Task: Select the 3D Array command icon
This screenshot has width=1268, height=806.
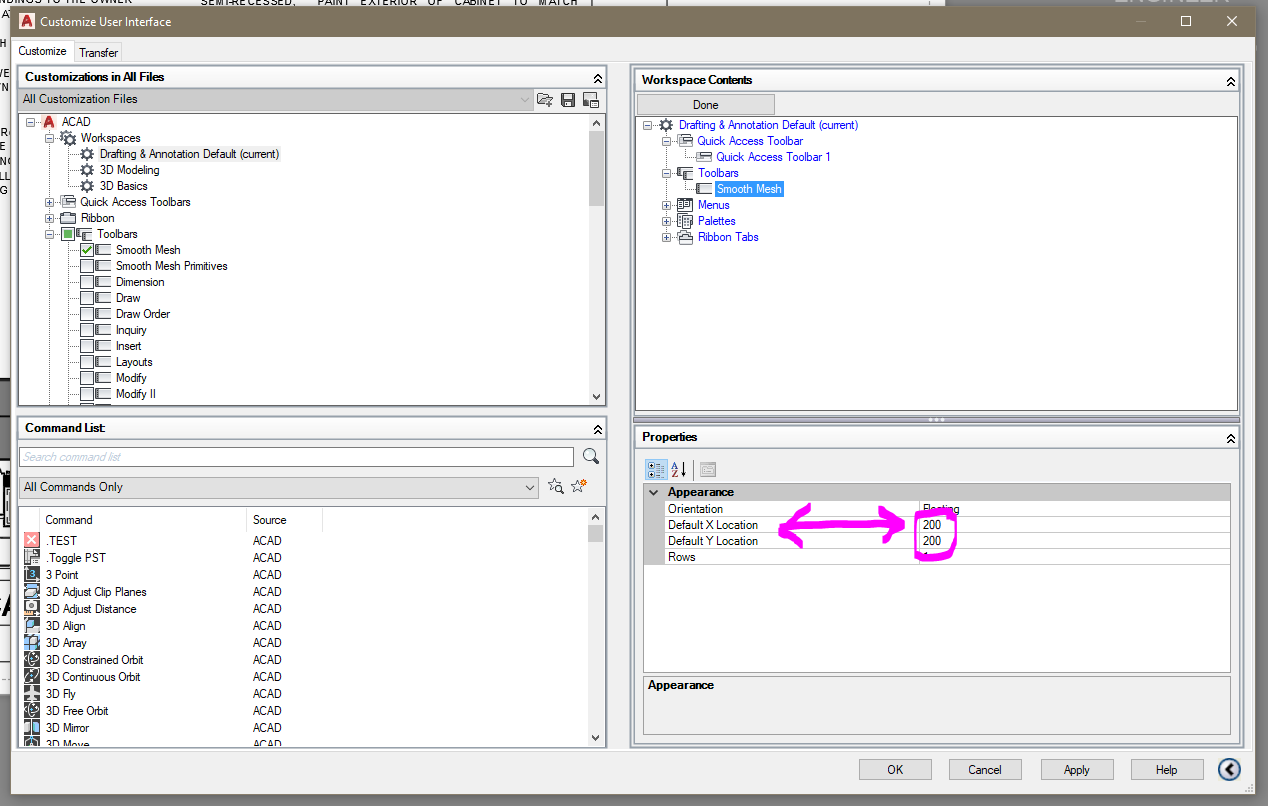Action: pyautogui.click(x=33, y=642)
